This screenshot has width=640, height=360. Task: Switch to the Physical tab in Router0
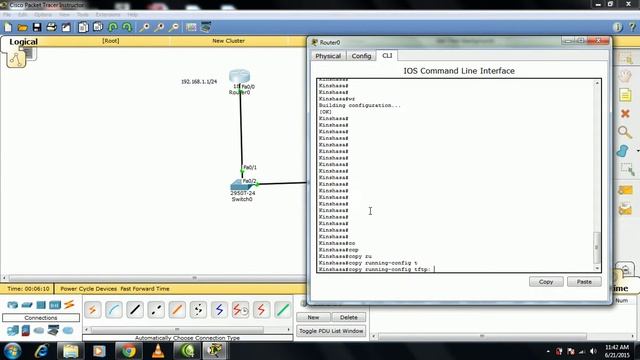point(328,56)
